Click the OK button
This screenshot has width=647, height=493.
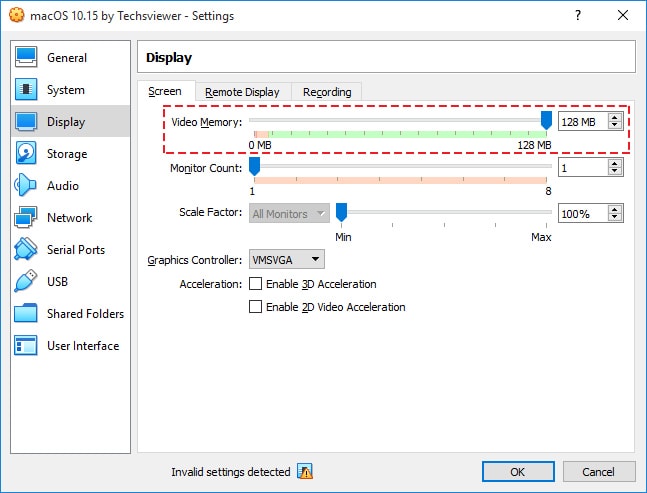[x=518, y=471]
